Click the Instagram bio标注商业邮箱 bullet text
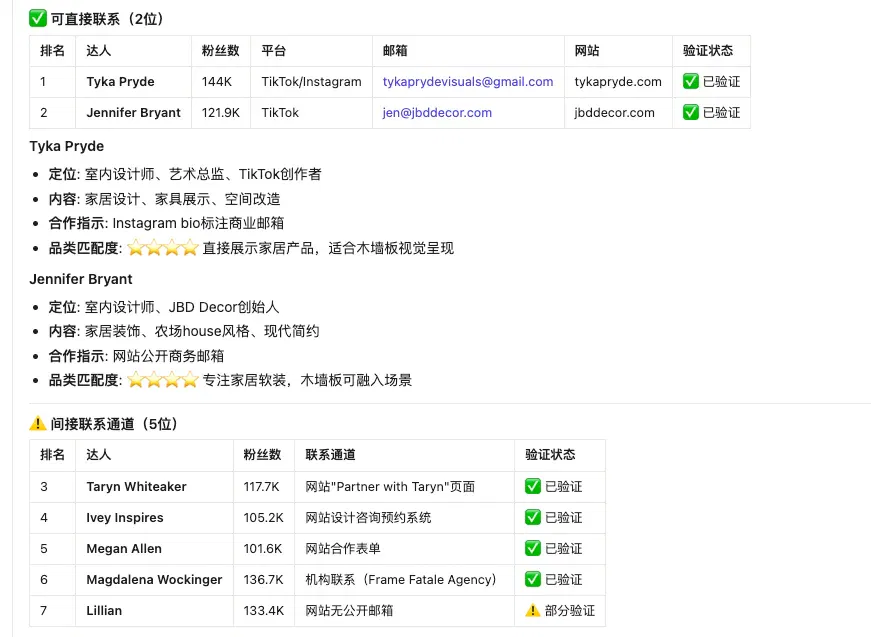The height and width of the screenshot is (637, 871). click(198, 223)
